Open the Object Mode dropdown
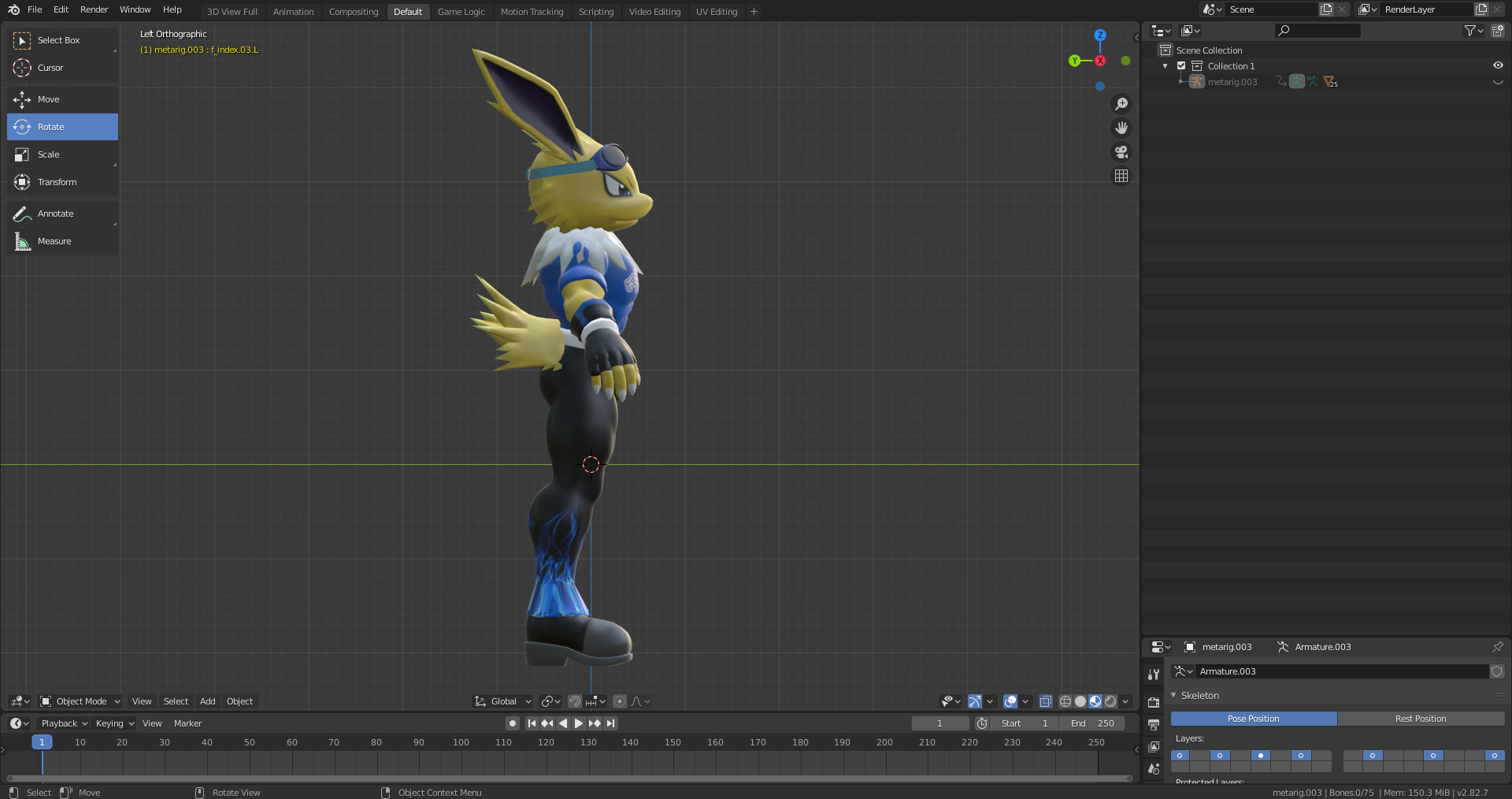This screenshot has width=1512, height=799. click(80, 701)
